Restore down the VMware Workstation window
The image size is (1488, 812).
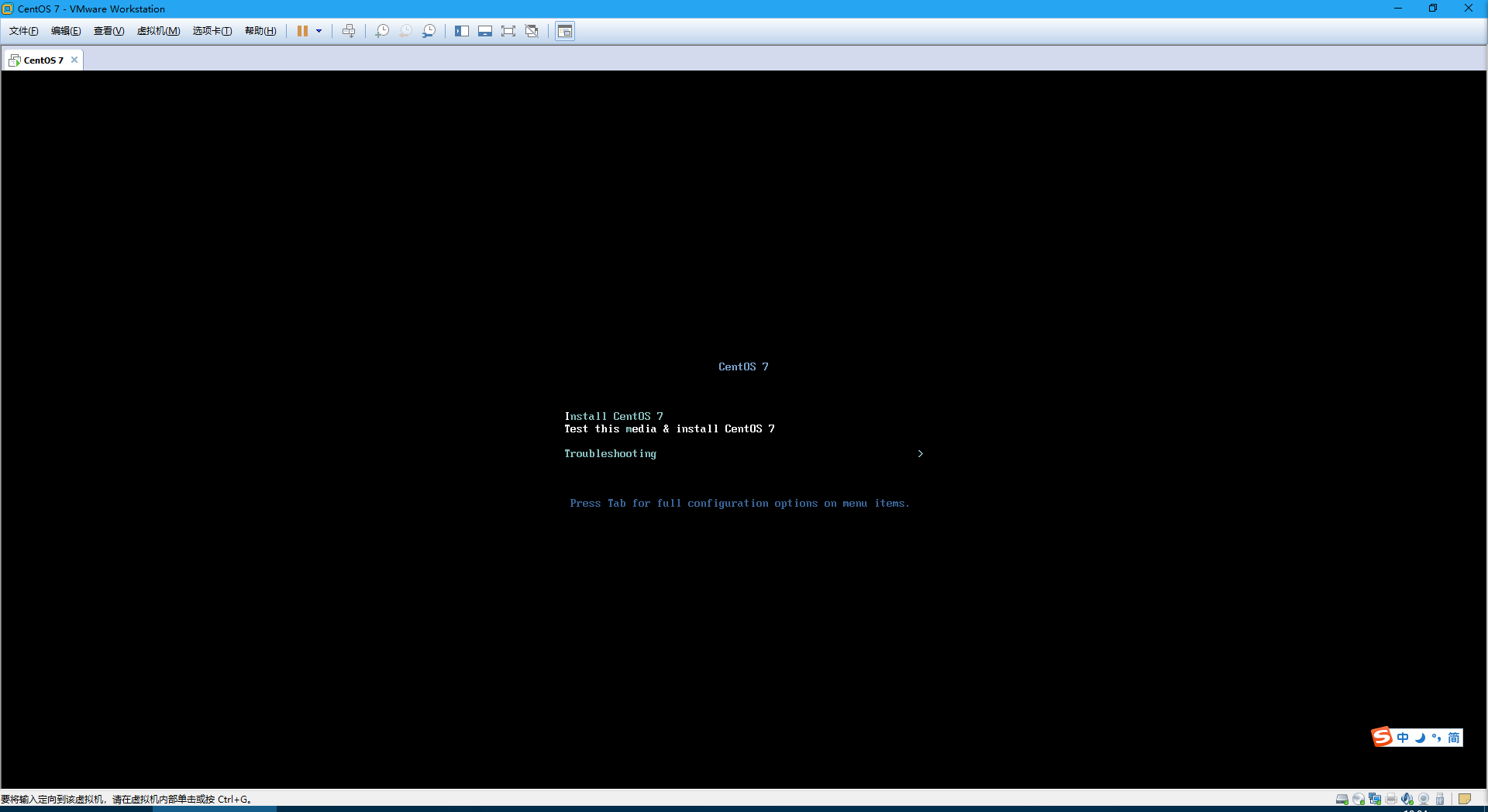click(x=1433, y=9)
